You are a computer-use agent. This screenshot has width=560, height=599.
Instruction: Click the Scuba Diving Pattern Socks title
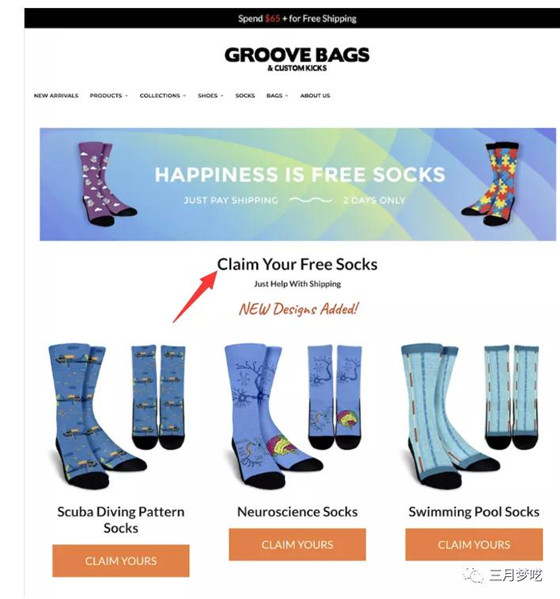(x=121, y=520)
